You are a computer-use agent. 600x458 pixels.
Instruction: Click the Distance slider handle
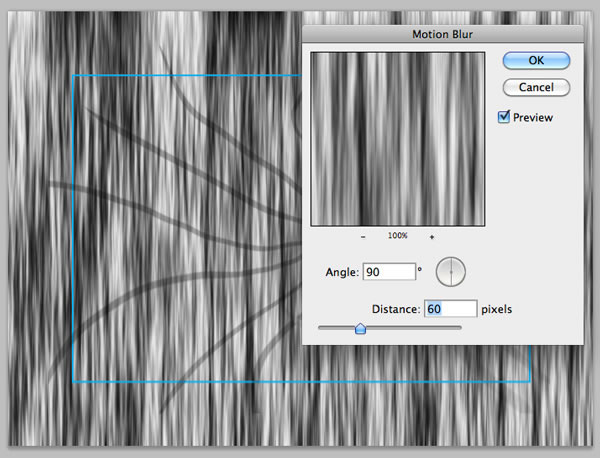360,328
